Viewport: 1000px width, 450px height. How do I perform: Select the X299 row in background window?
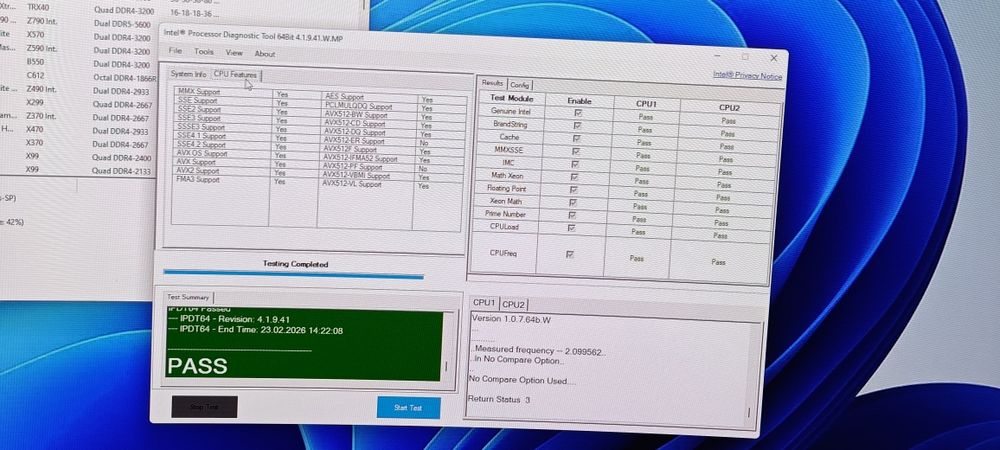click(x=35, y=103)
